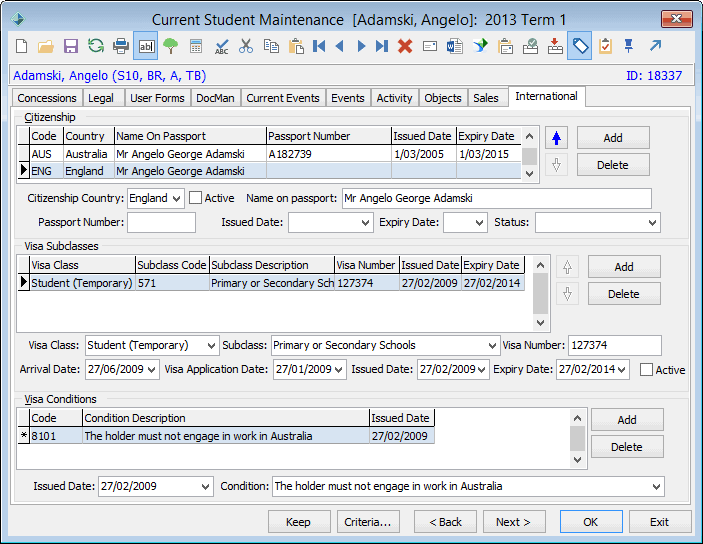Delete the selected citizenship row
The image size is (703, 544).
pyautogui.click(x=613, y=165)
